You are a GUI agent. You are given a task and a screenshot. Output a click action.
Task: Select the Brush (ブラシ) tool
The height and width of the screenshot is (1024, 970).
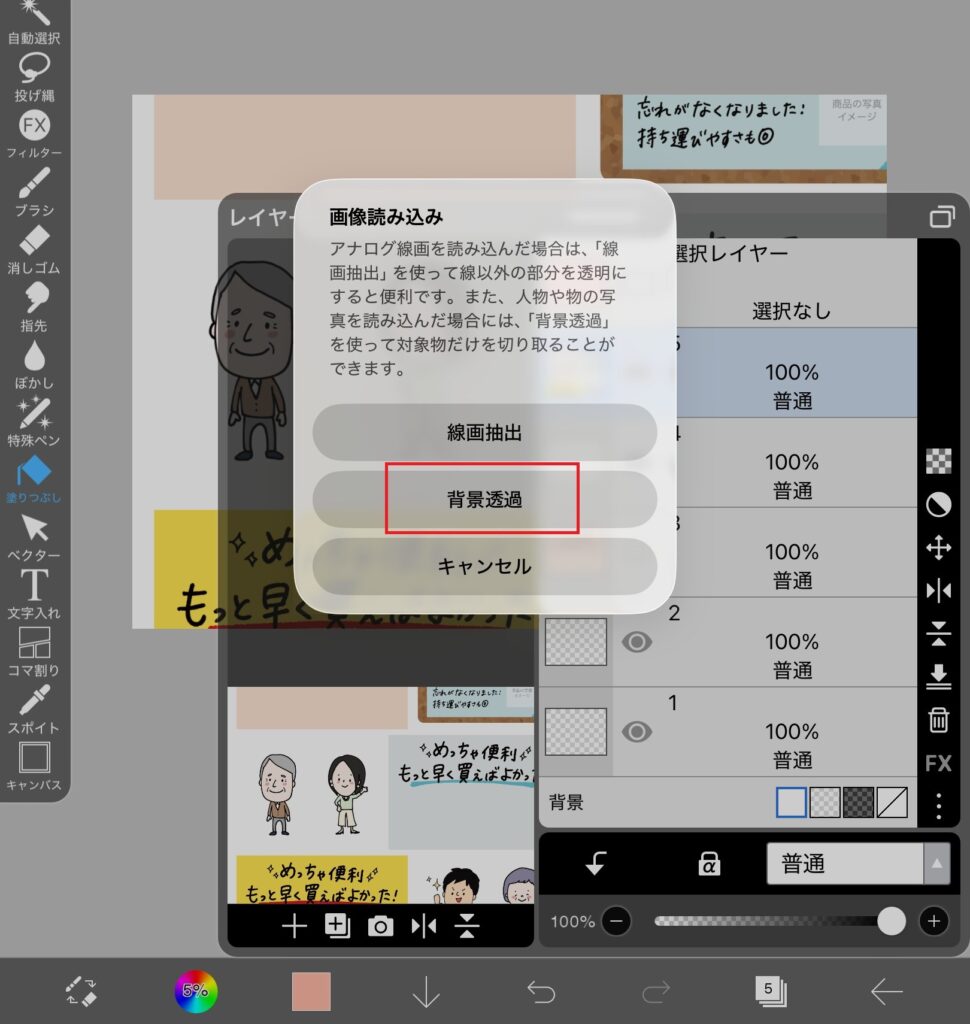pyautogui.click(x=34, y=191)
